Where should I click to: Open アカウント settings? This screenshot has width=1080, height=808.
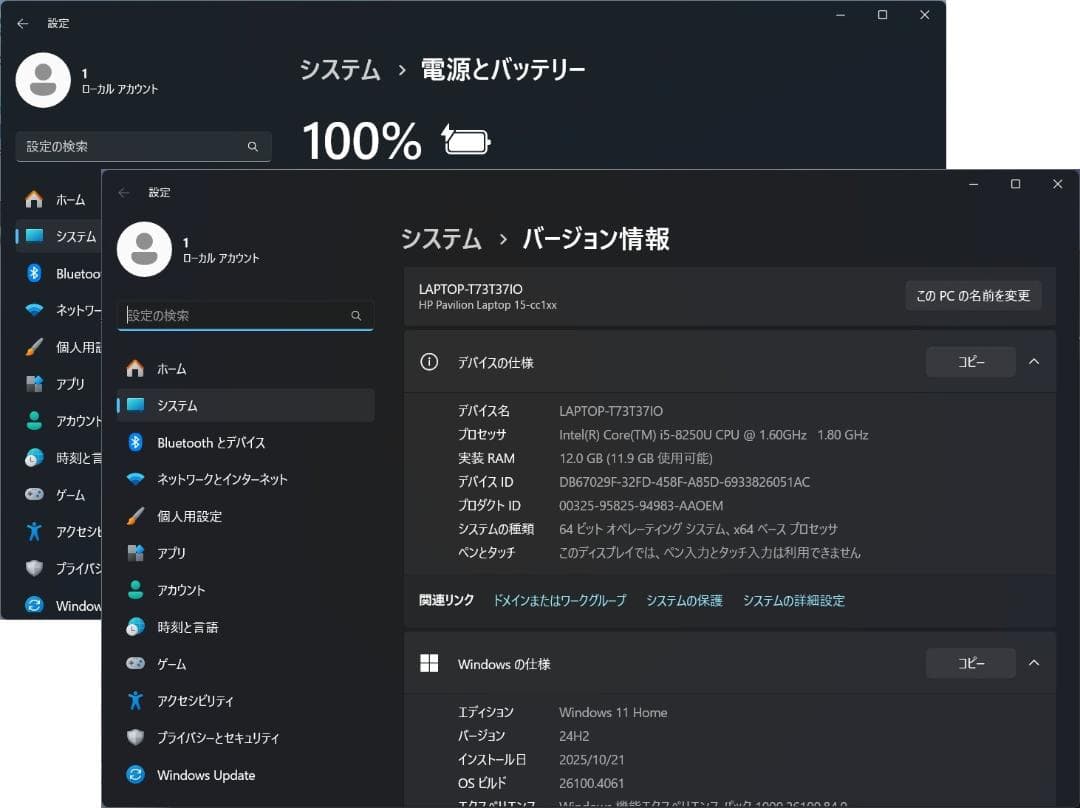coord(180,590)
